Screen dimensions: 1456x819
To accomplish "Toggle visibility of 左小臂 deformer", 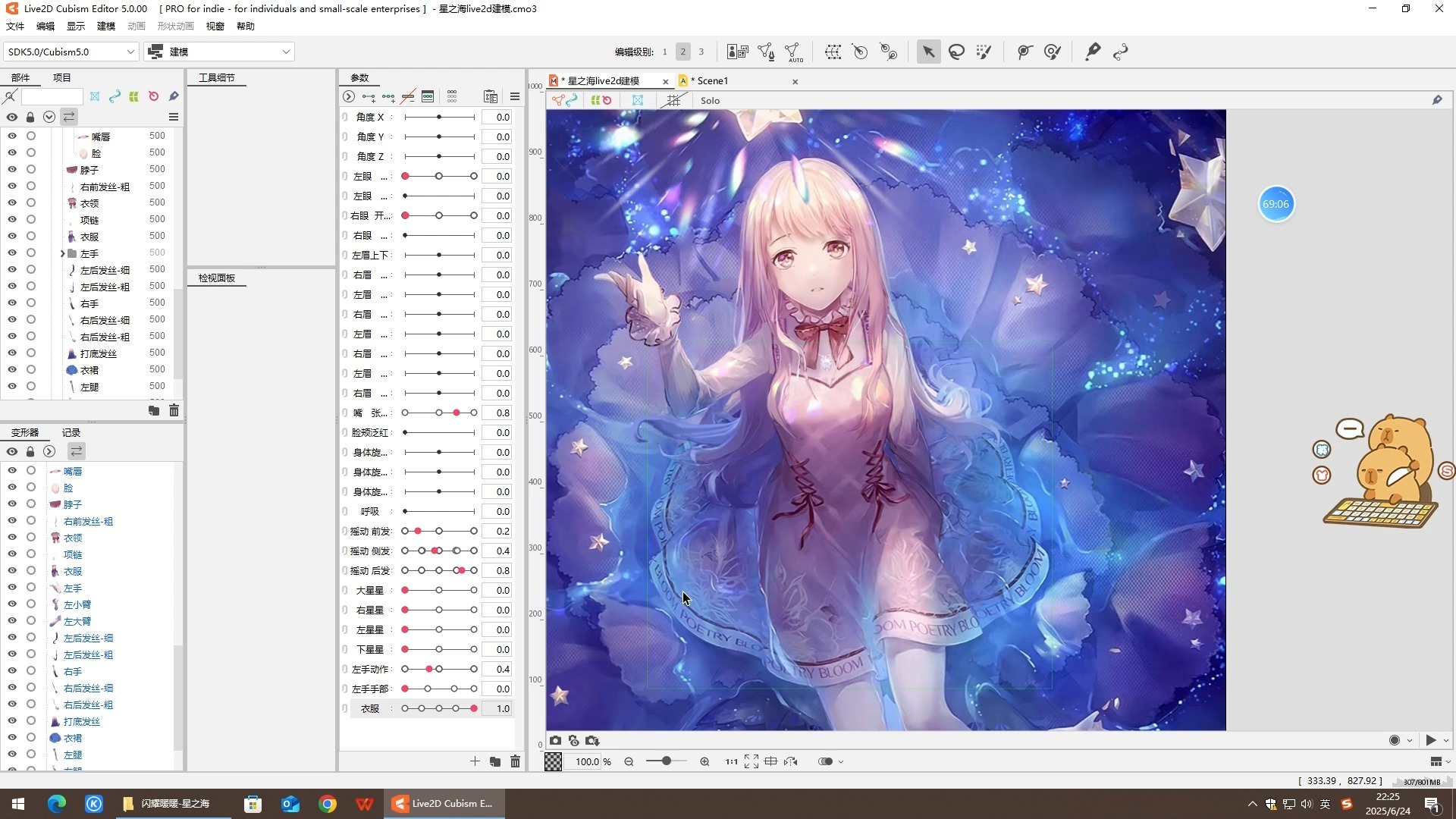I will point(12,604).
